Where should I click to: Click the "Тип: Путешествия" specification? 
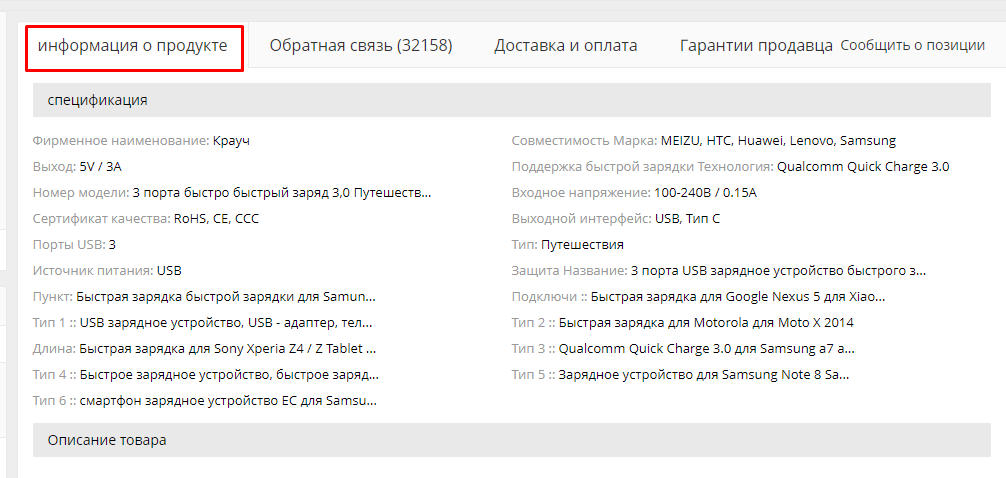click(568, 245)
